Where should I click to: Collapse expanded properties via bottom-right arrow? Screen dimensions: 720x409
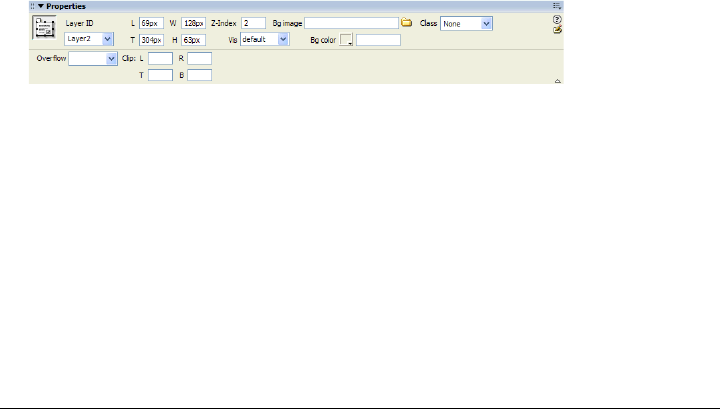(557, 81)
